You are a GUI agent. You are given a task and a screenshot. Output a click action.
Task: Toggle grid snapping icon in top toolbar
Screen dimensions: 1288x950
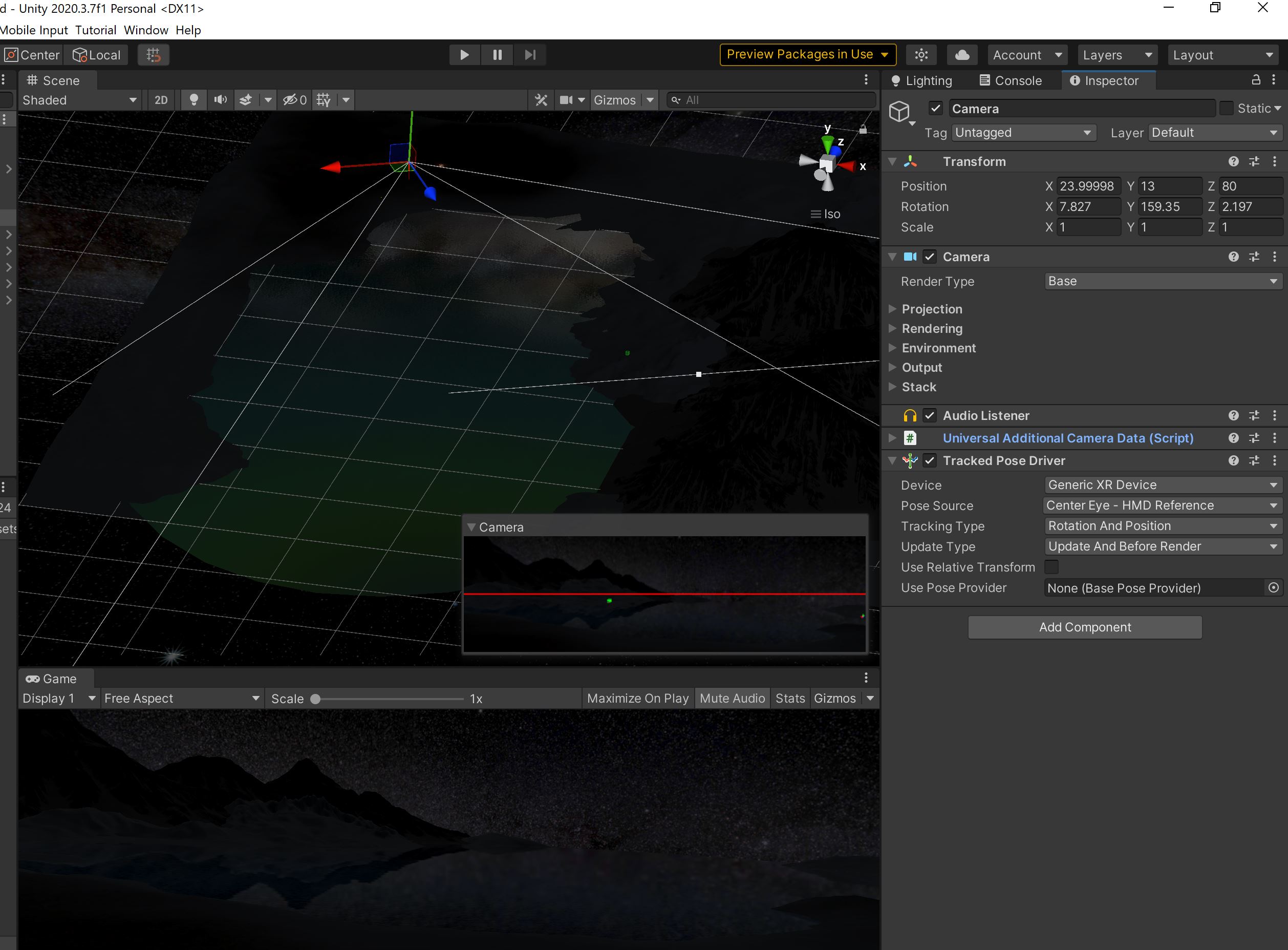click(x=154, y=55)
